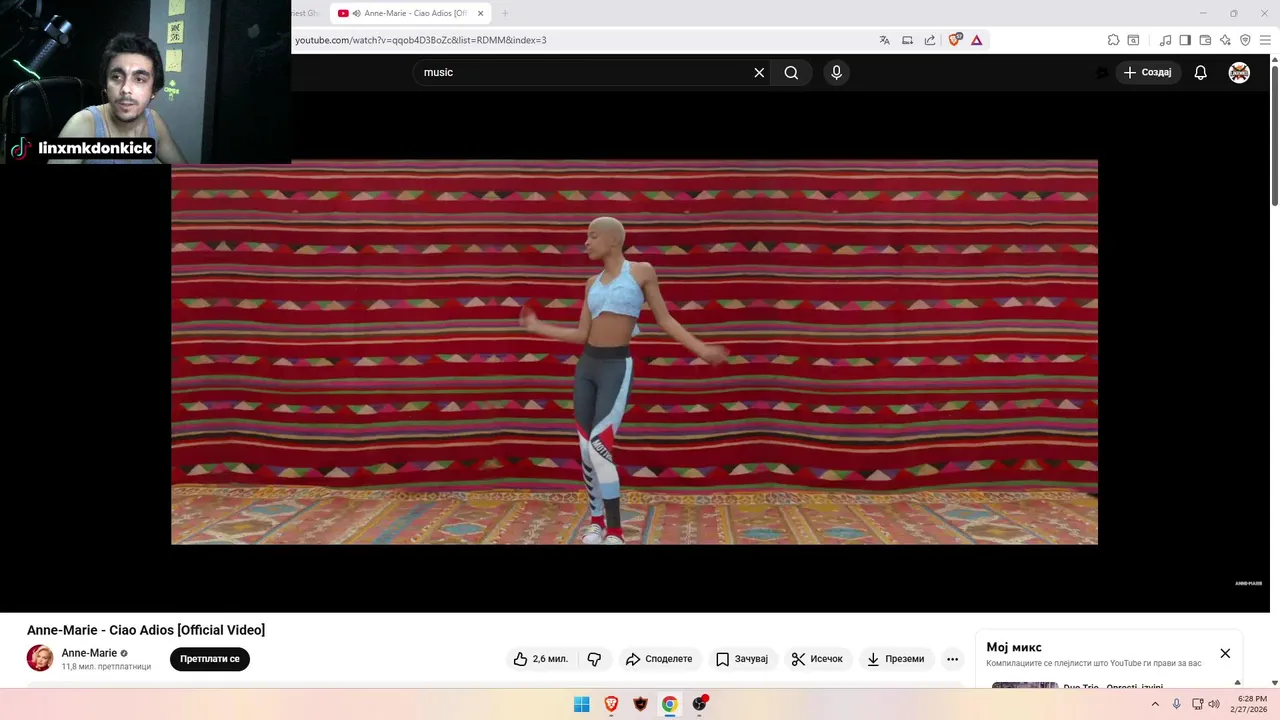The width and height of the screenshot is (1280, 720).
Task: Open Brave Wallet icon
Action: [x=1205, y=40]
